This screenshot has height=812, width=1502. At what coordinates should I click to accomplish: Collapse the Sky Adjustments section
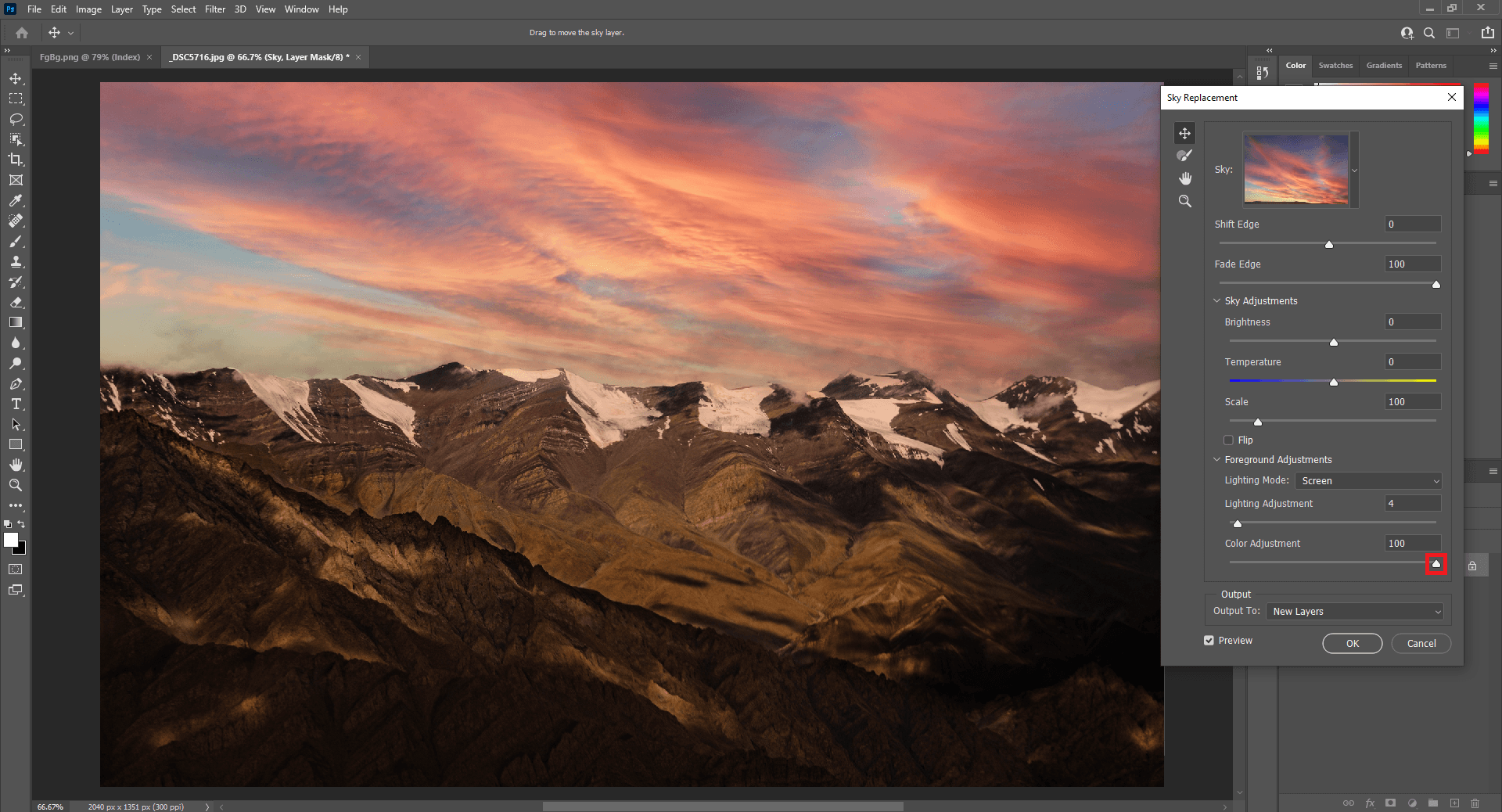click(1216, 301)
